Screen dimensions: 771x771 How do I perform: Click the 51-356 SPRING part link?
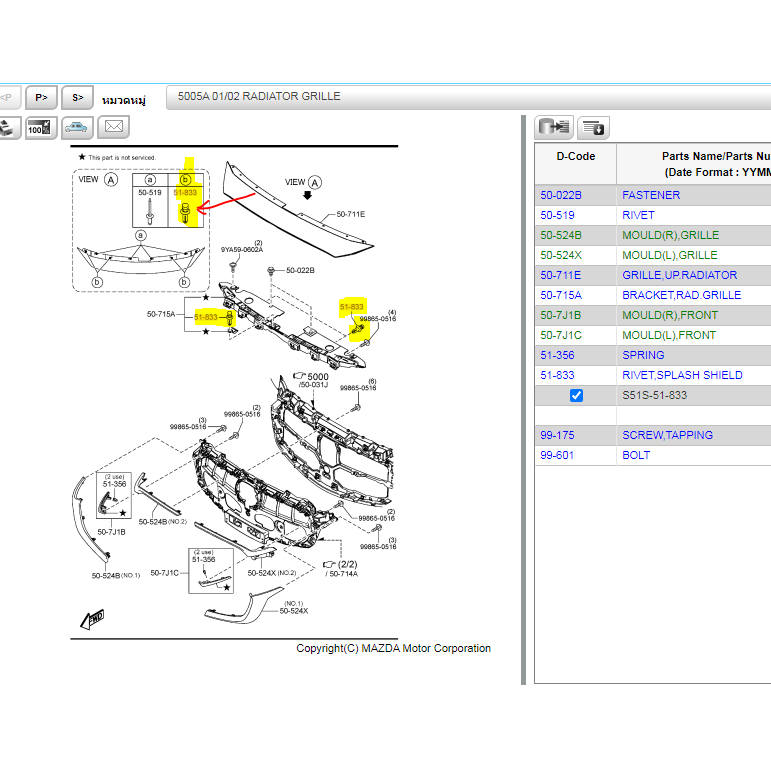(643, 355)
